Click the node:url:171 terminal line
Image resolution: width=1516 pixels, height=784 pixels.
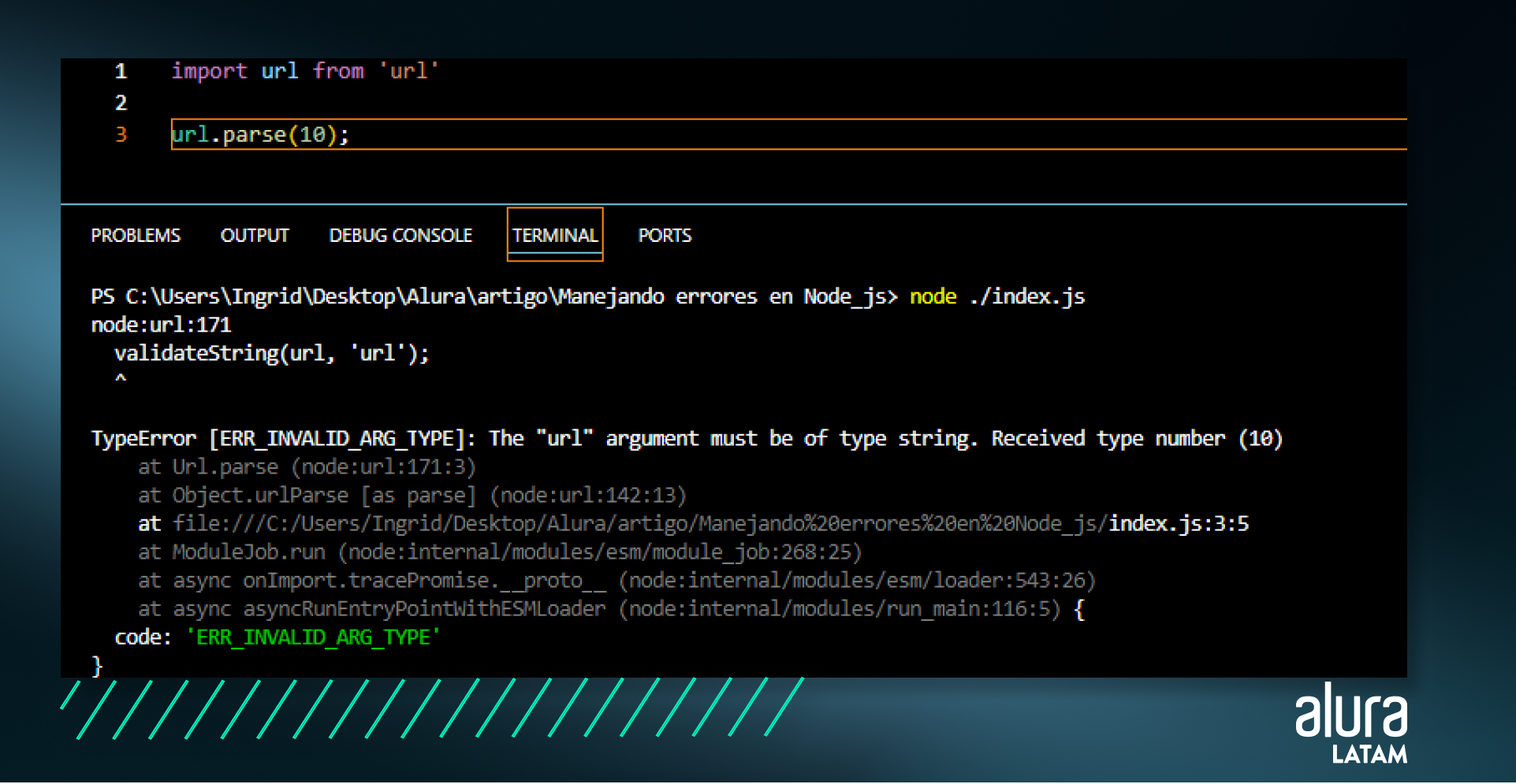coord(161,325)
